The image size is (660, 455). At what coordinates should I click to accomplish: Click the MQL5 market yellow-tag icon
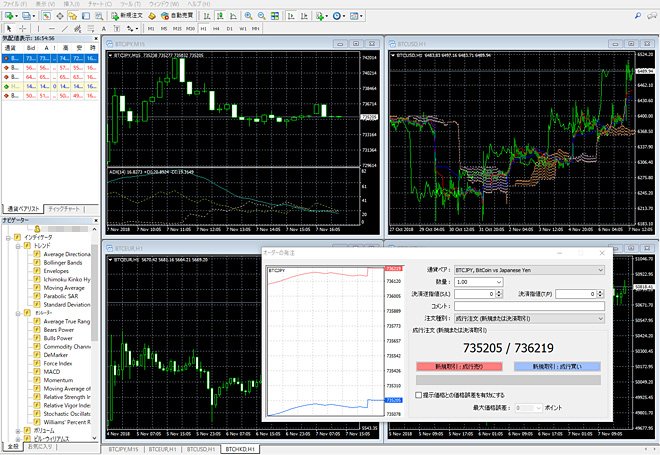click(x=152, y=16)
